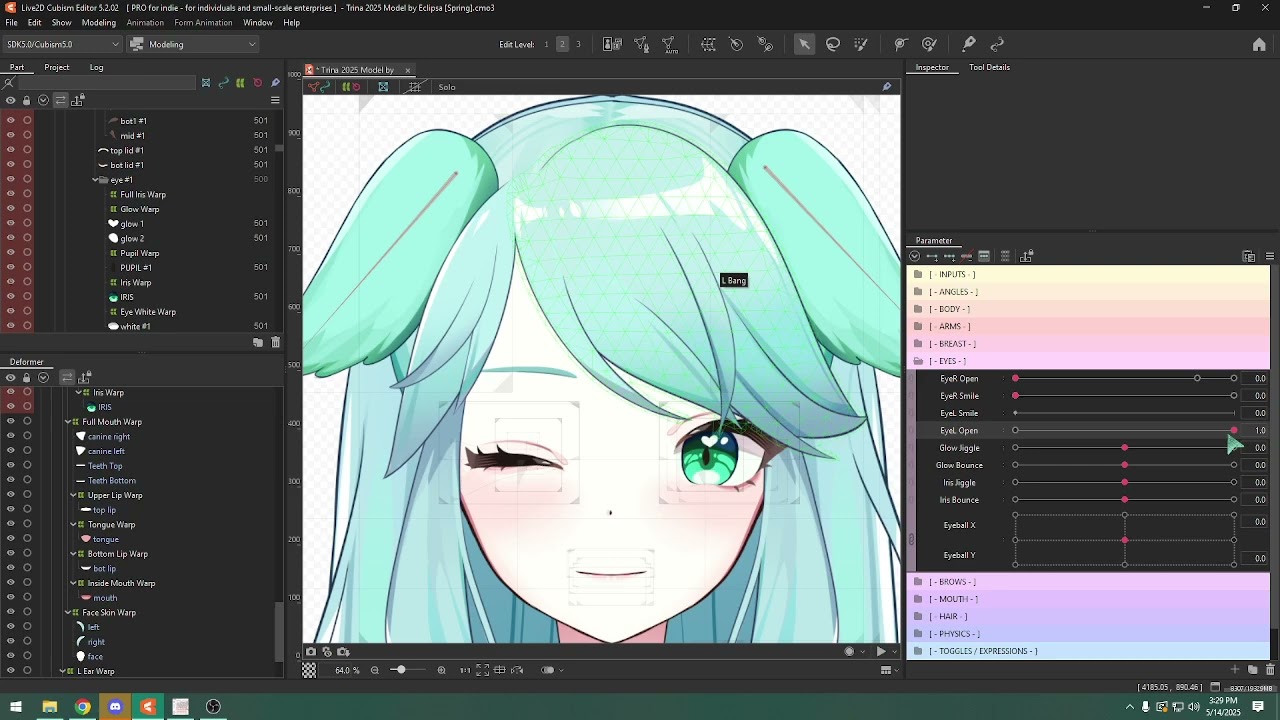Switch to the Project tab
Viewport: 1280px width, 720px height.
click(x=57, y=67)
